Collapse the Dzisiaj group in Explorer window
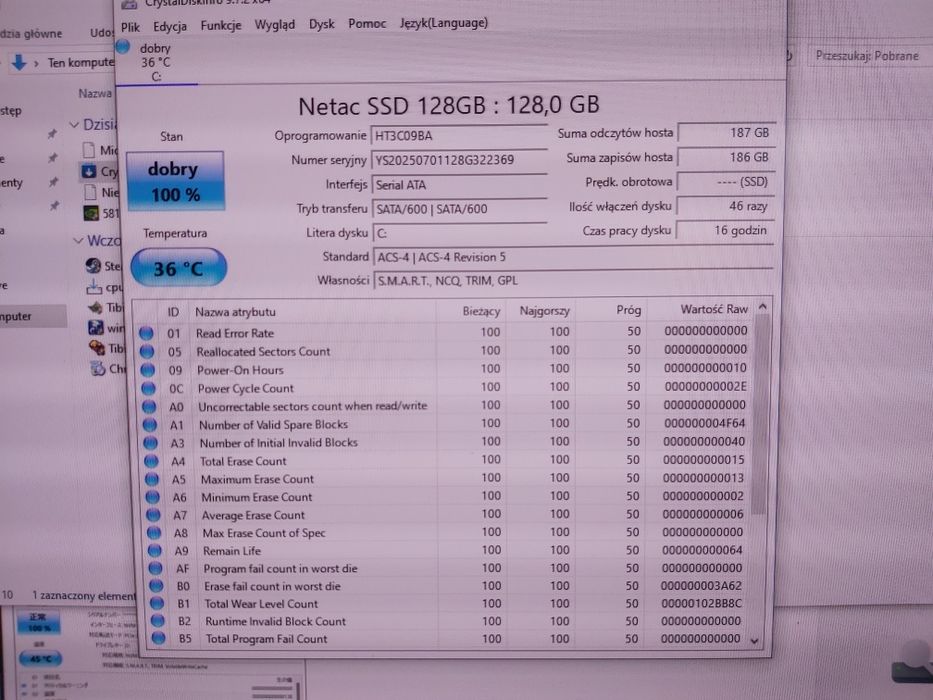Image resolution: width=933 pixels, height=700 pixels. tap(74, 125)
